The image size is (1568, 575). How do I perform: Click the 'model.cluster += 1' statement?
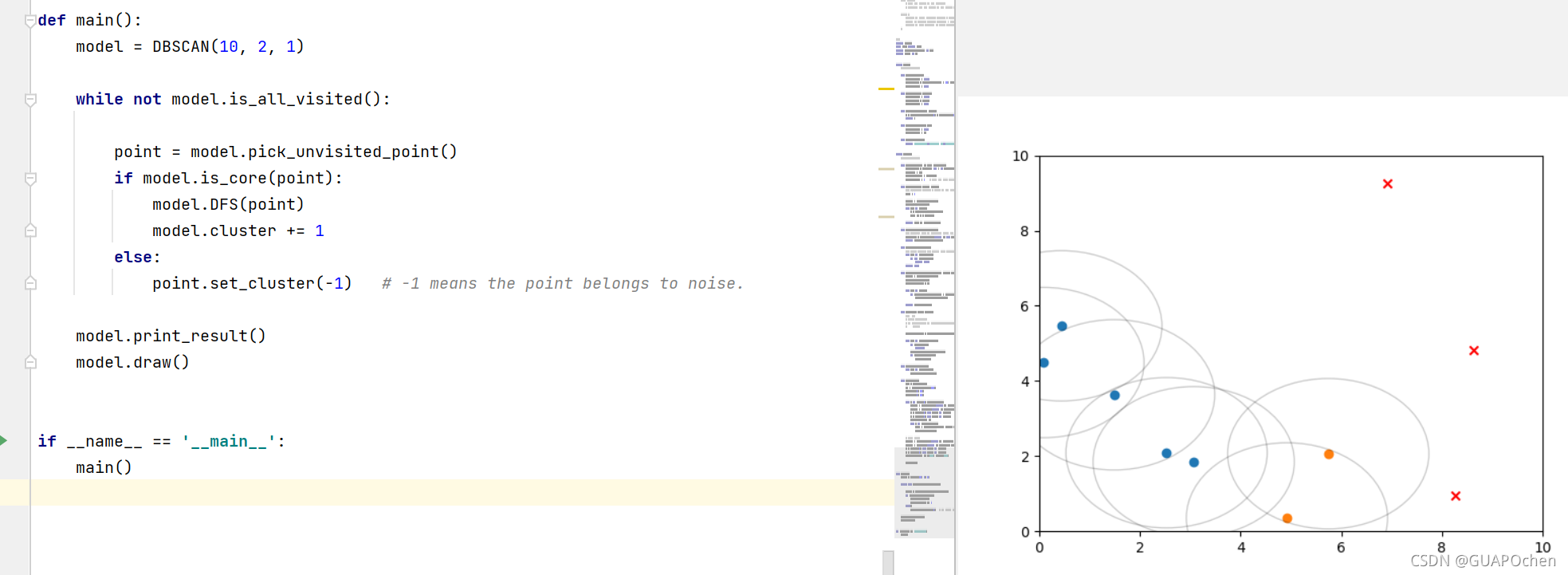point(238,230)
